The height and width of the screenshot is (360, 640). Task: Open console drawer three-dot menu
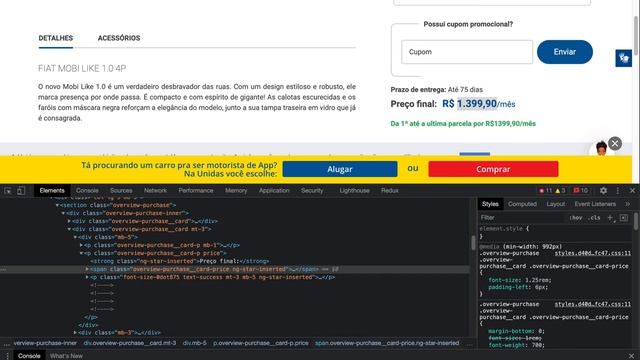pos(7,356)
